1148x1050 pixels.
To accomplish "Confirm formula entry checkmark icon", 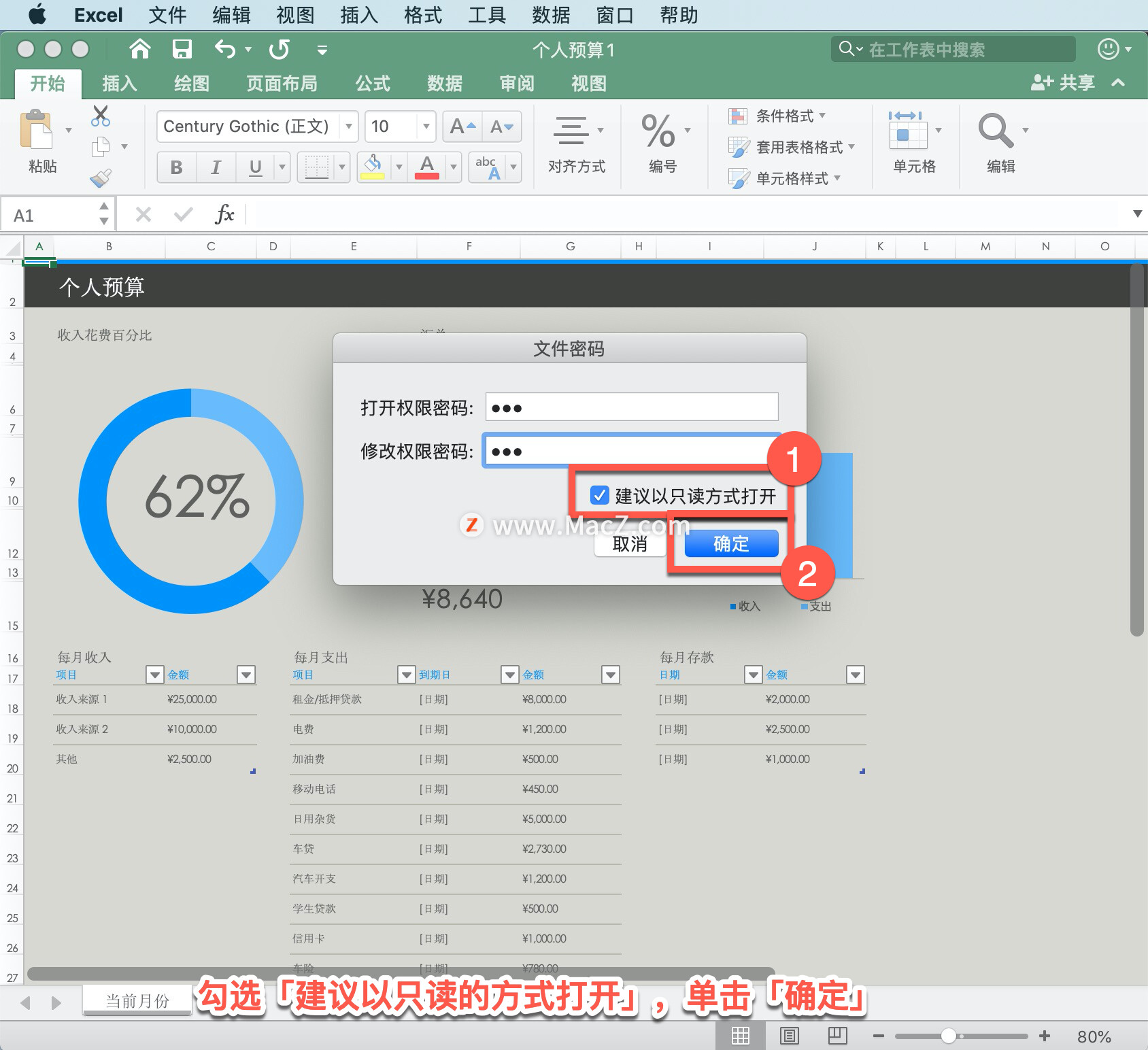I will [184, 215].
